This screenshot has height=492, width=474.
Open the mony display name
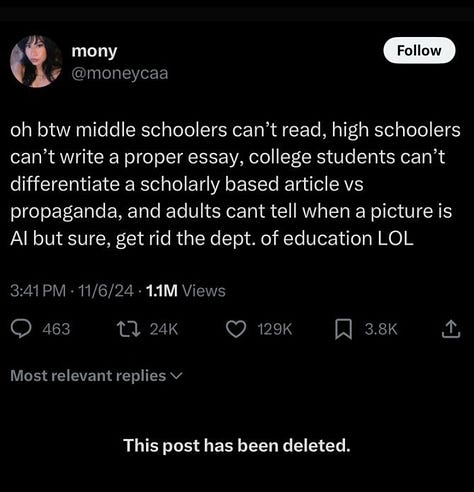point(94,51)
